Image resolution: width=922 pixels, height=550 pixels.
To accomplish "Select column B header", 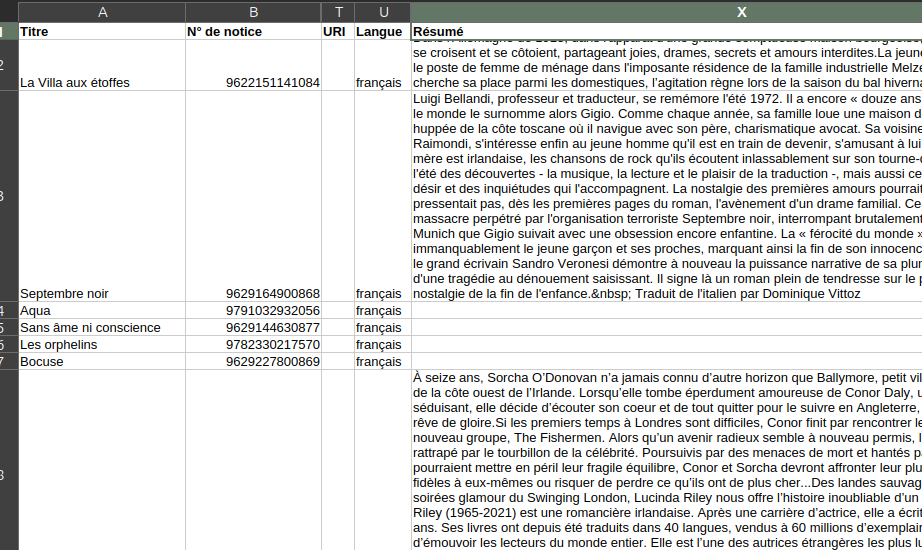I will tap(253, 11).
